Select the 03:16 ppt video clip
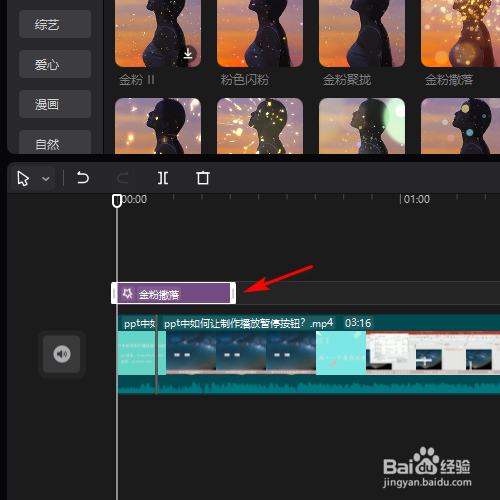 (x=329, y=354)
